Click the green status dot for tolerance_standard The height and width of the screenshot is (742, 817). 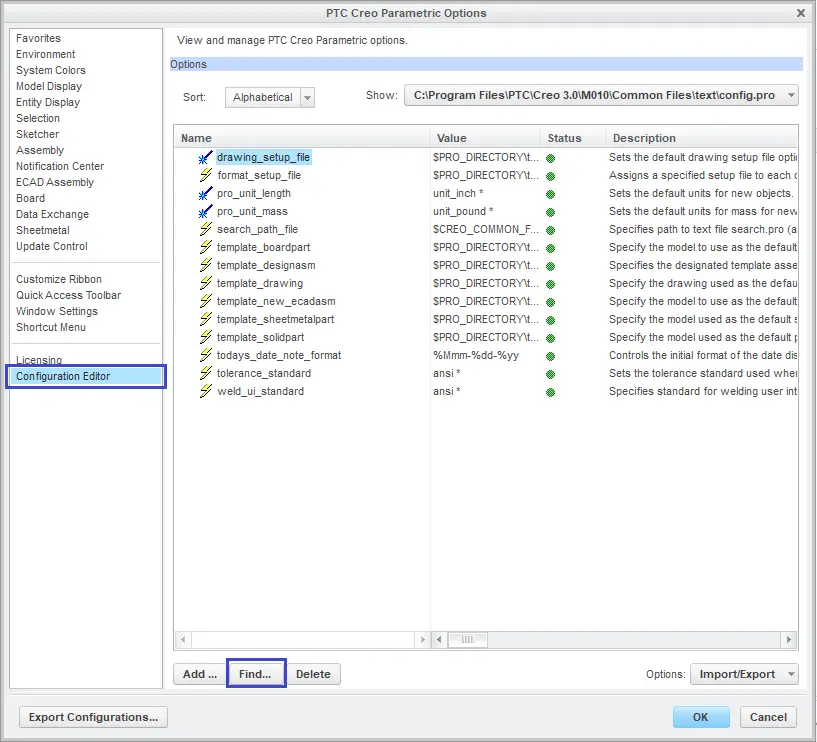point(550,374)
